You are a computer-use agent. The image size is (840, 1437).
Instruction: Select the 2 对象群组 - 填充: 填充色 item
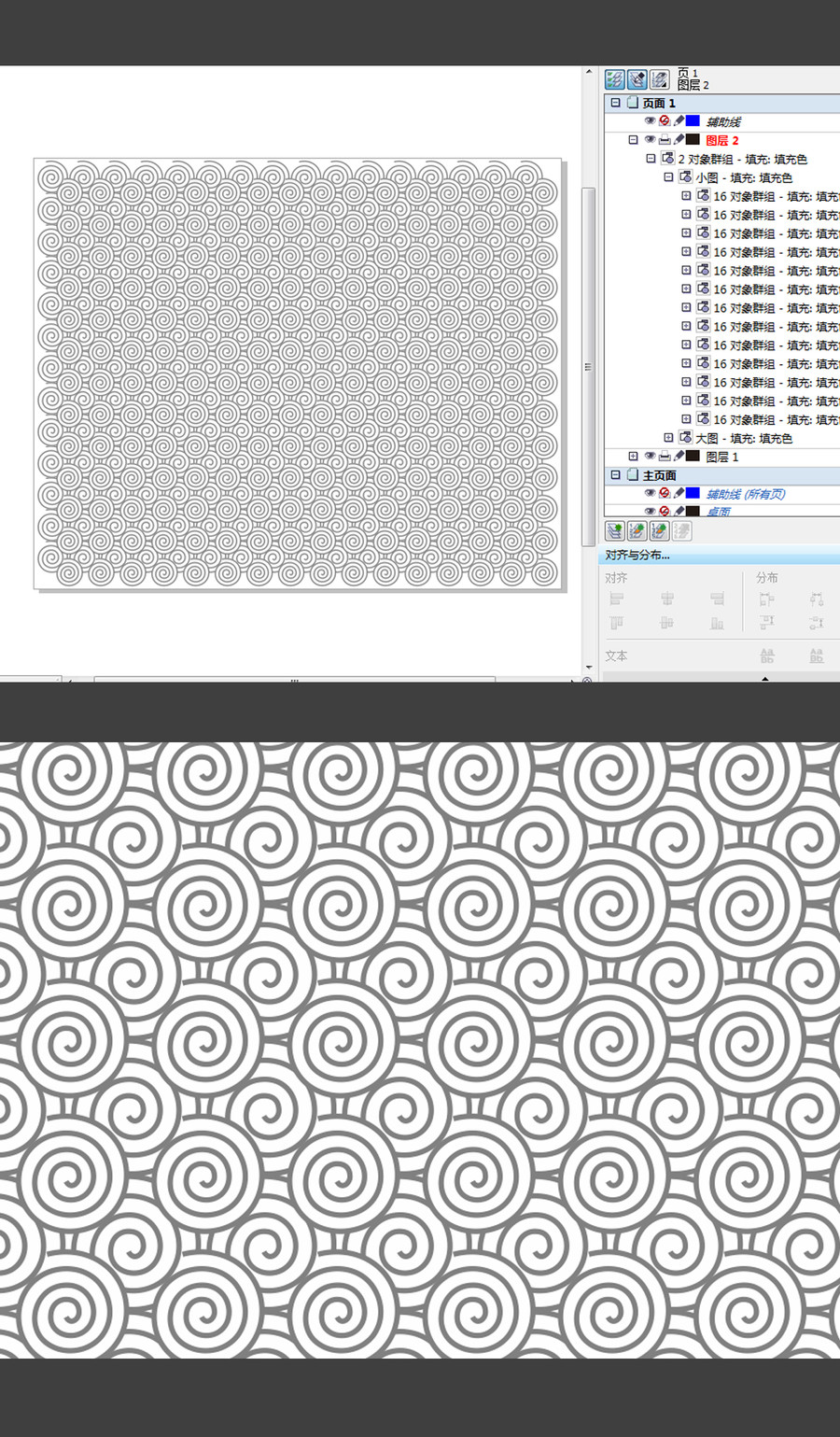pyautogui.click(x=743, y=159)
